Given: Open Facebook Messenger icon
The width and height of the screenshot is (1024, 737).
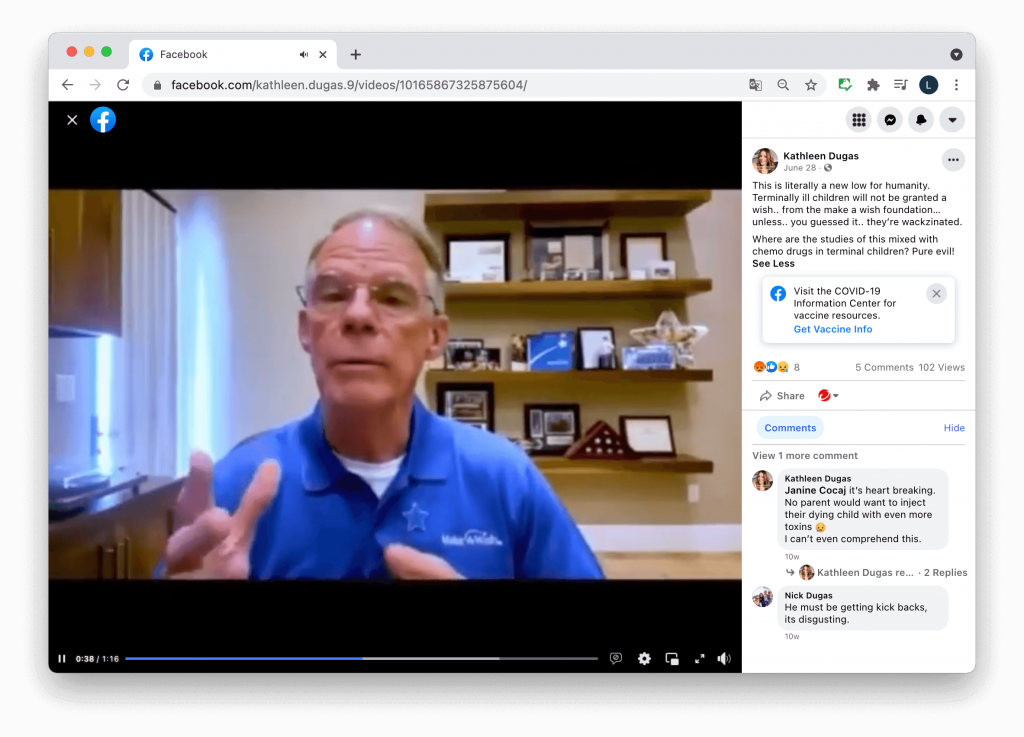Looking at the screenshot, I should [889, 120].
